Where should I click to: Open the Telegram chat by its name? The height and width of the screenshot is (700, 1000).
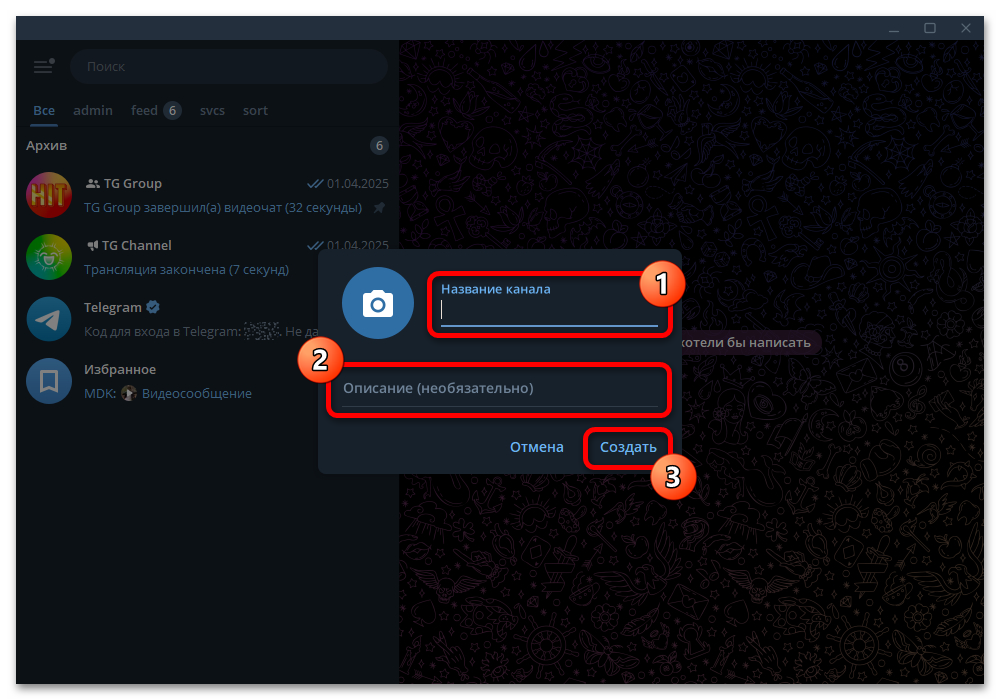(x=113, y=307)
